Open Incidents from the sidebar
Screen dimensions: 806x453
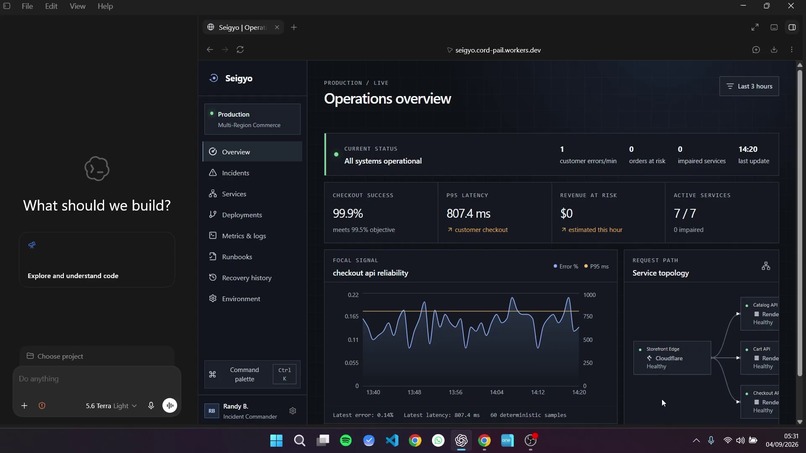click(x=252, y=173)
